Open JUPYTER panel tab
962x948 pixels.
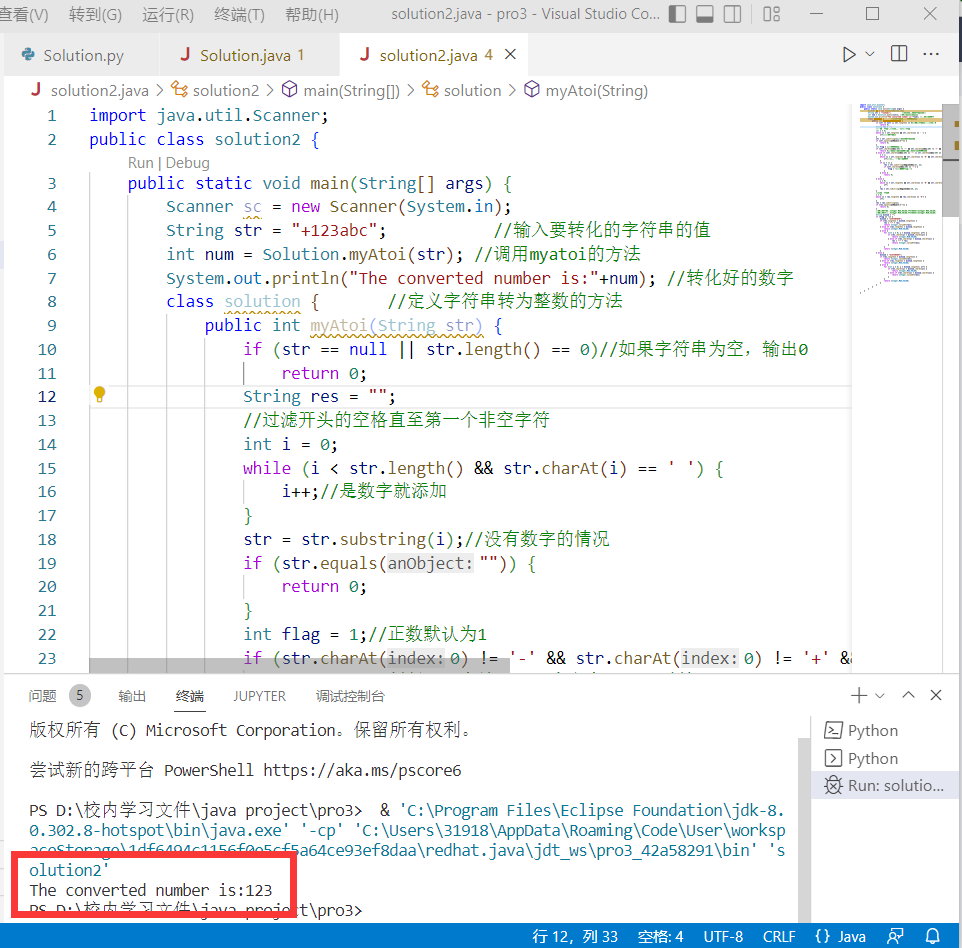point(260,696)
